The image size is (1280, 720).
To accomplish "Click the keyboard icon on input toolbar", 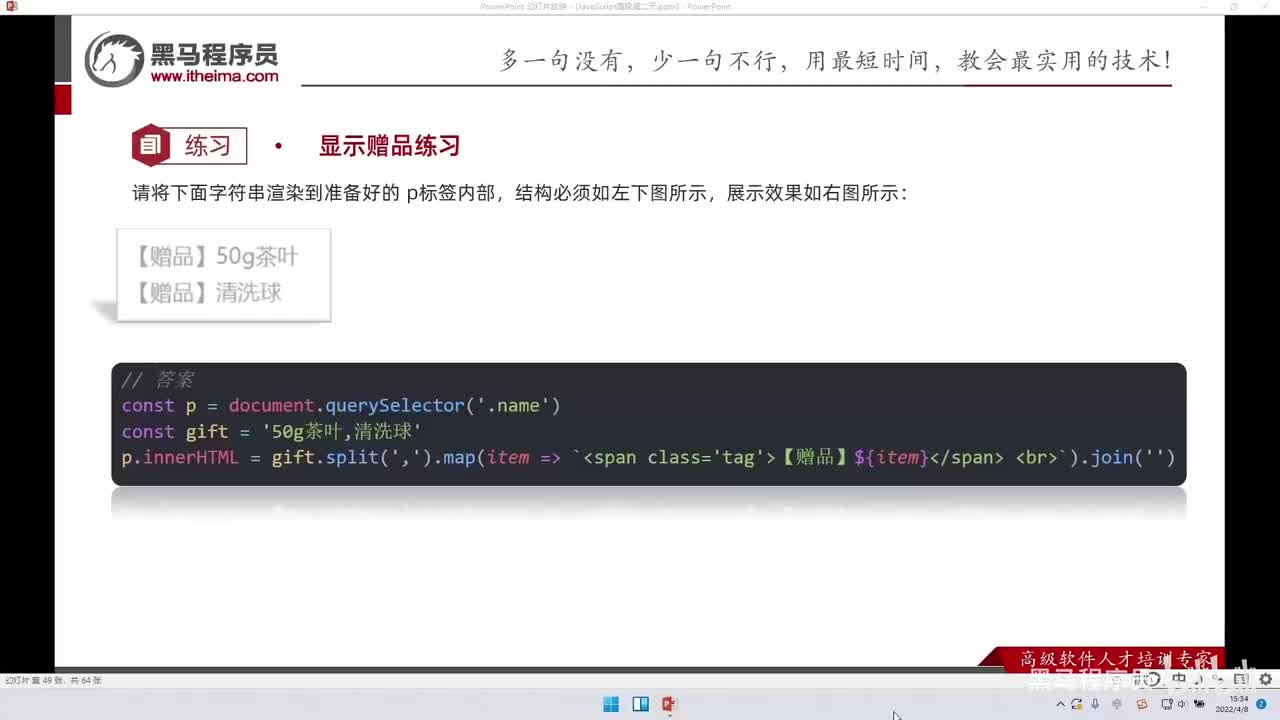I will pos(1241,679).
